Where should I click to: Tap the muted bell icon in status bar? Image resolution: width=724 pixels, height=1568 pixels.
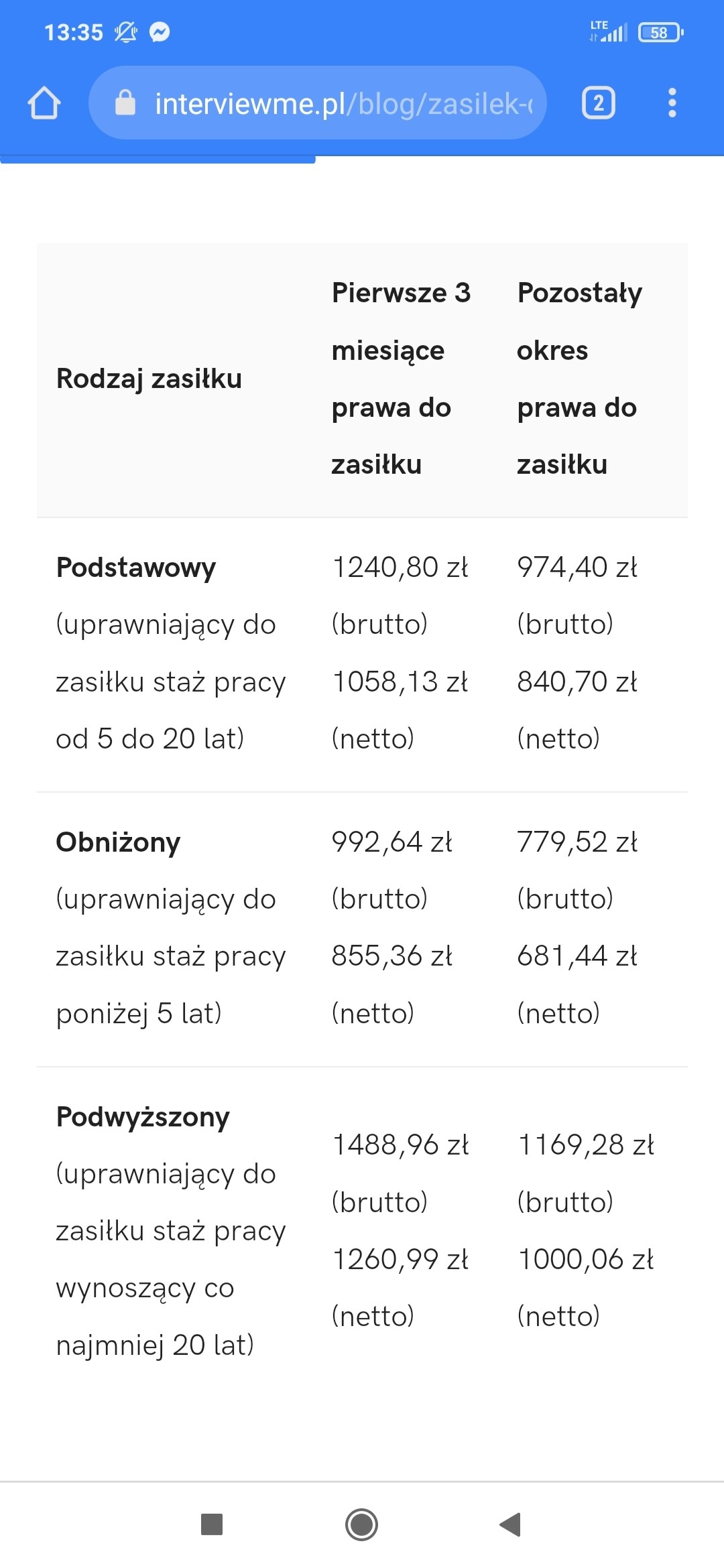pyautogui.click(x=125, y=31)
